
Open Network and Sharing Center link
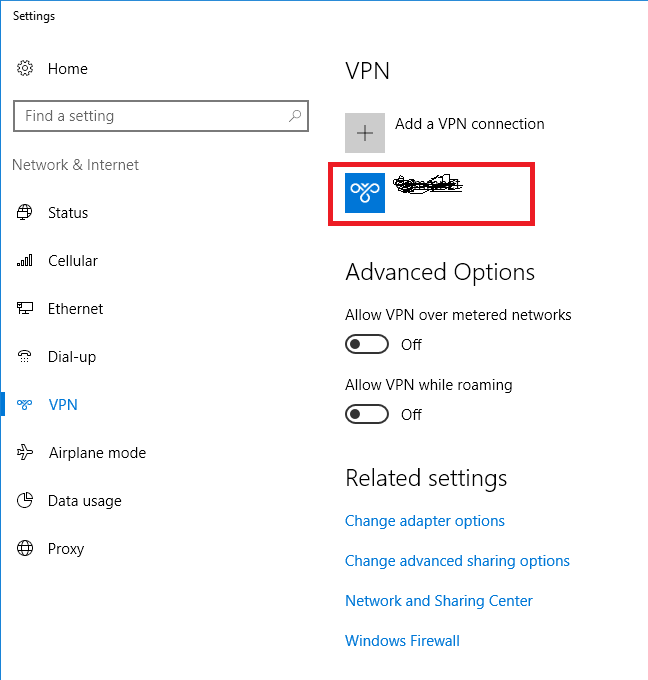click(439, 601)
